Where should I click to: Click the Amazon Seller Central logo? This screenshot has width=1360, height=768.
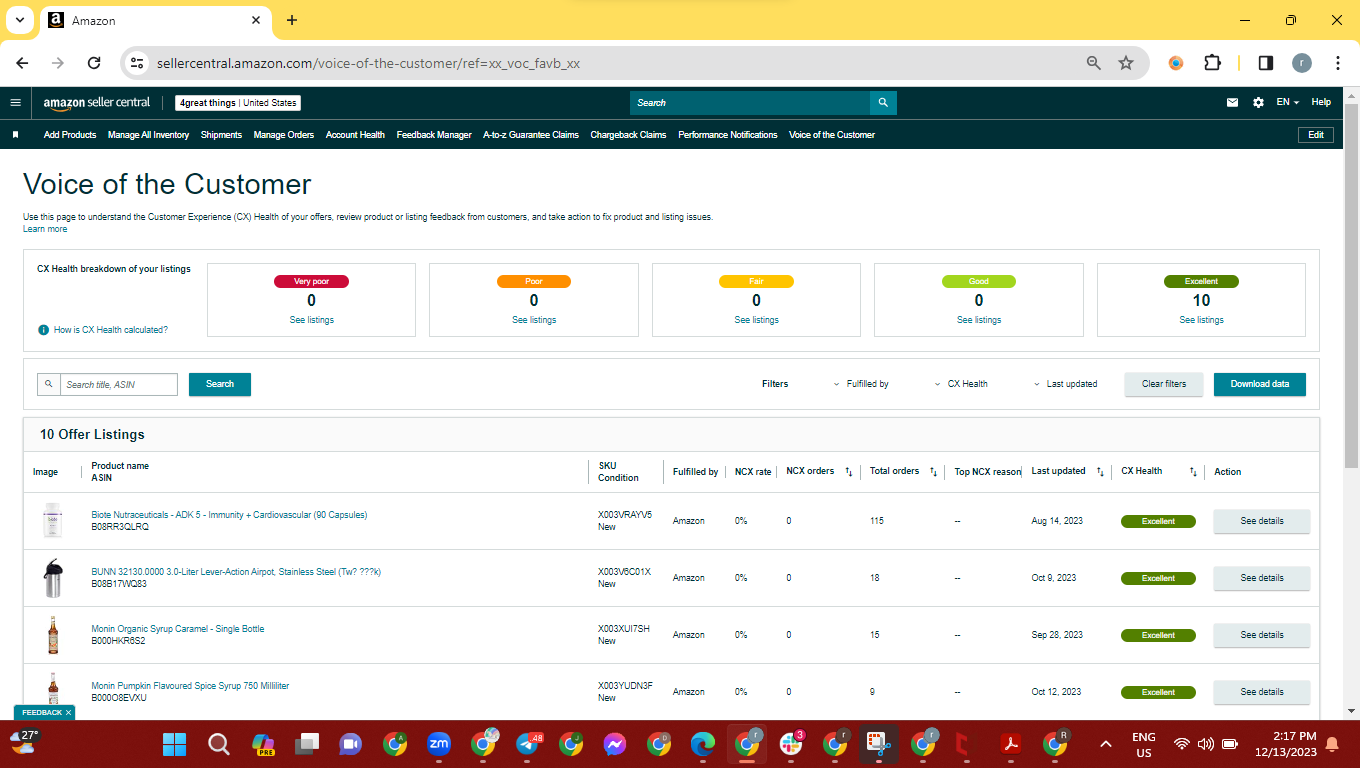click(x=97, y=102)
